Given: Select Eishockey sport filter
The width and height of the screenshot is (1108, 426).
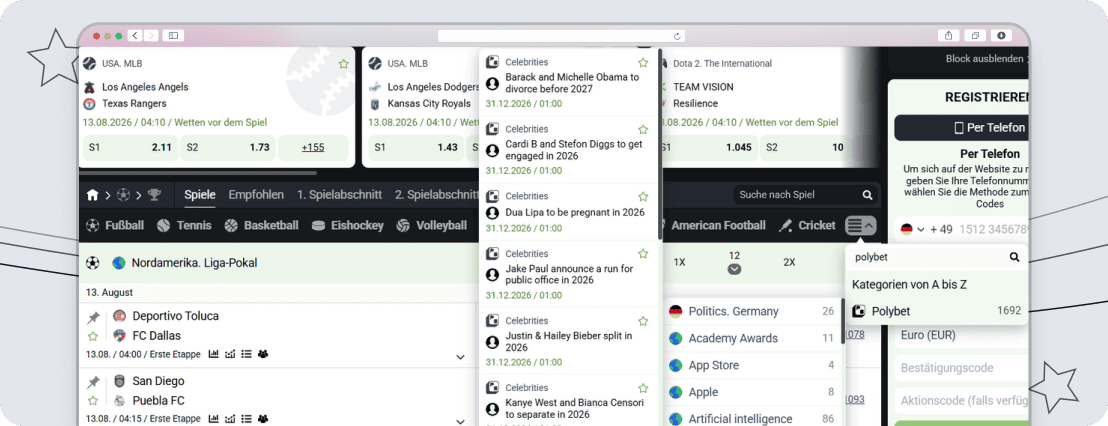Looking at the screenshot, I should (348, 225).
